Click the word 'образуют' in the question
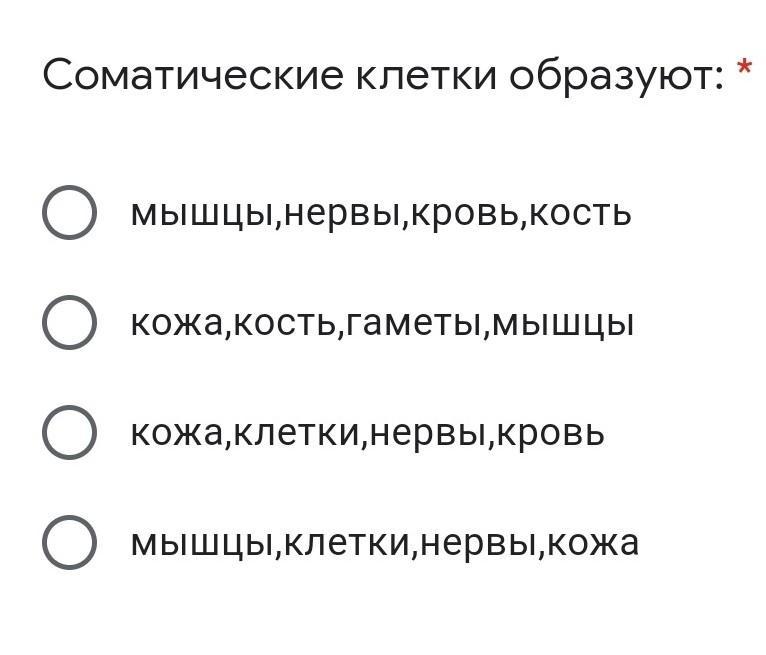The height and width of the screenshot is (655, 766). (x=612, y=76)
